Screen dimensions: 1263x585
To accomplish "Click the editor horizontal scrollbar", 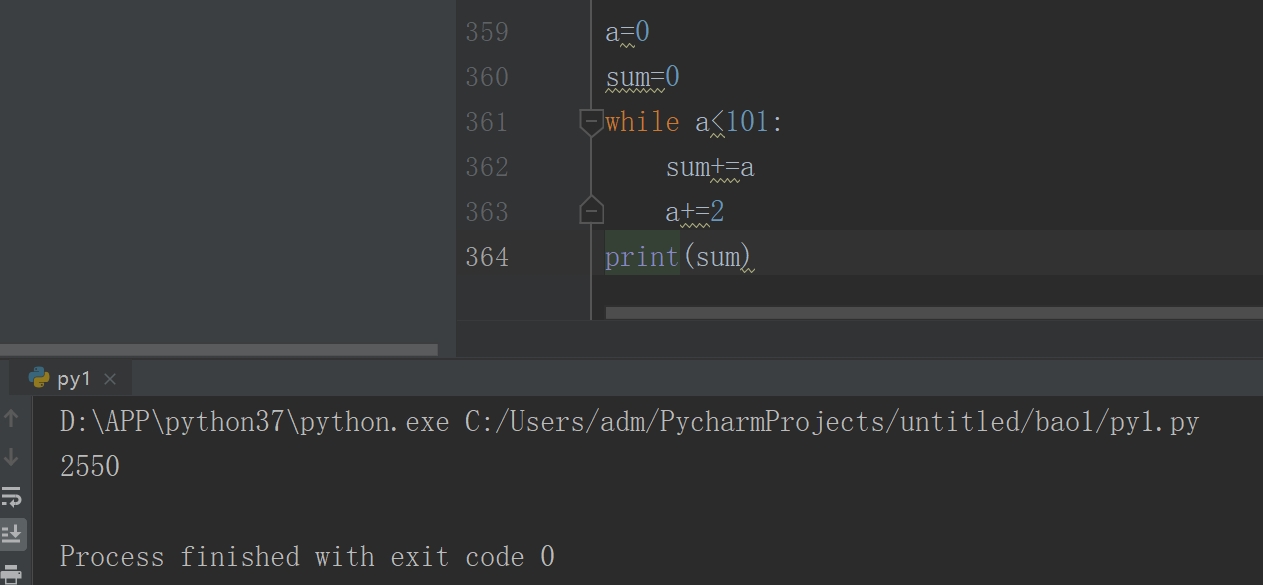I will pos(934,313).
